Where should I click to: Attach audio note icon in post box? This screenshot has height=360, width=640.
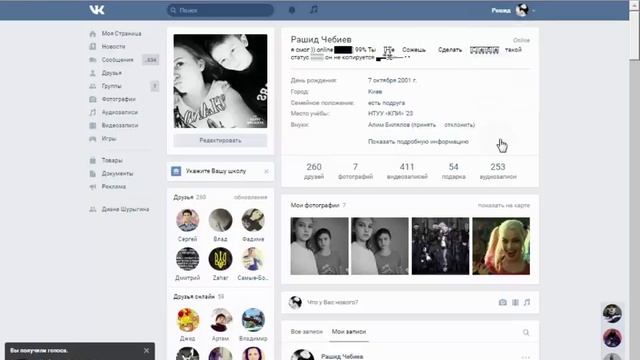pos(527,302)
